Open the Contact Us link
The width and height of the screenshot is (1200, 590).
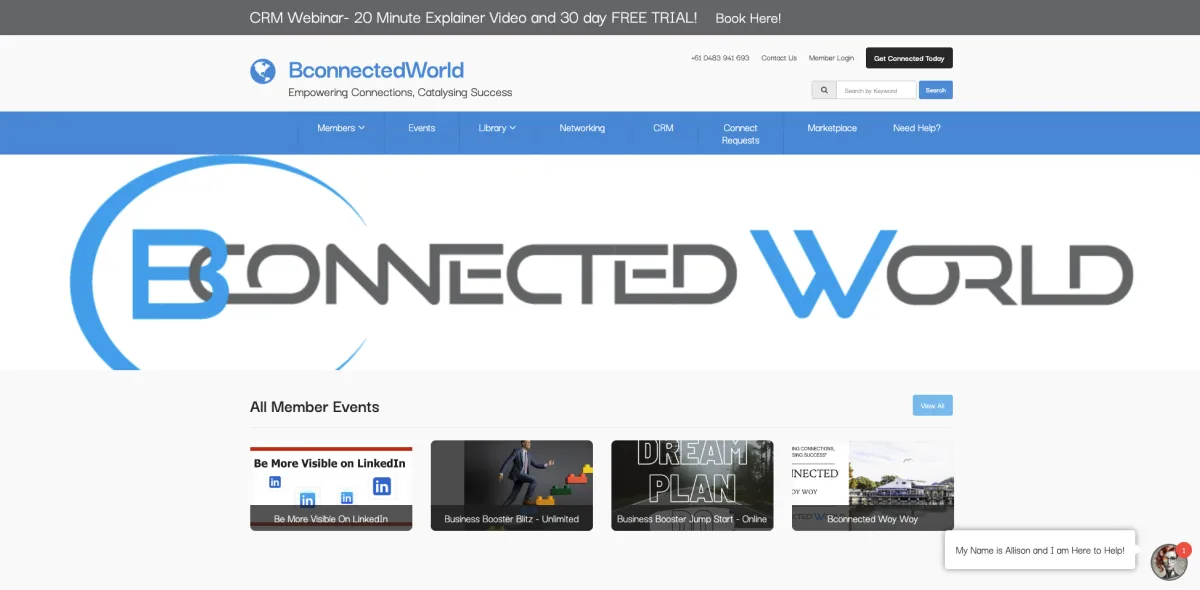(x=779, y=58)
